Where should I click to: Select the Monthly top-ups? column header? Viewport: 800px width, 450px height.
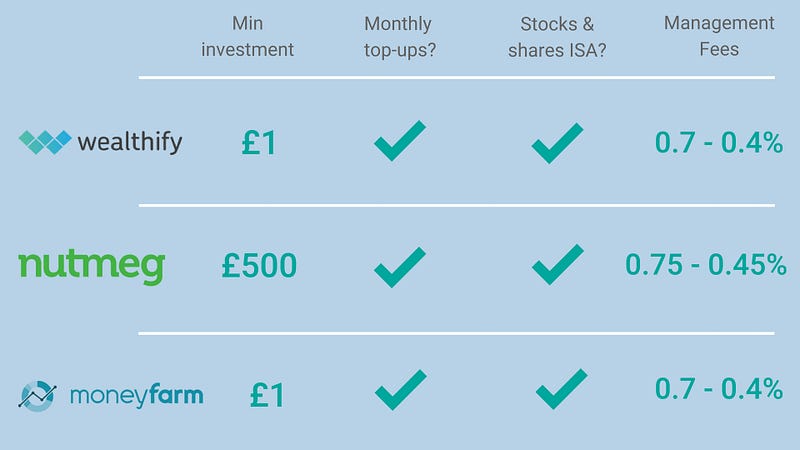point(399,37)
